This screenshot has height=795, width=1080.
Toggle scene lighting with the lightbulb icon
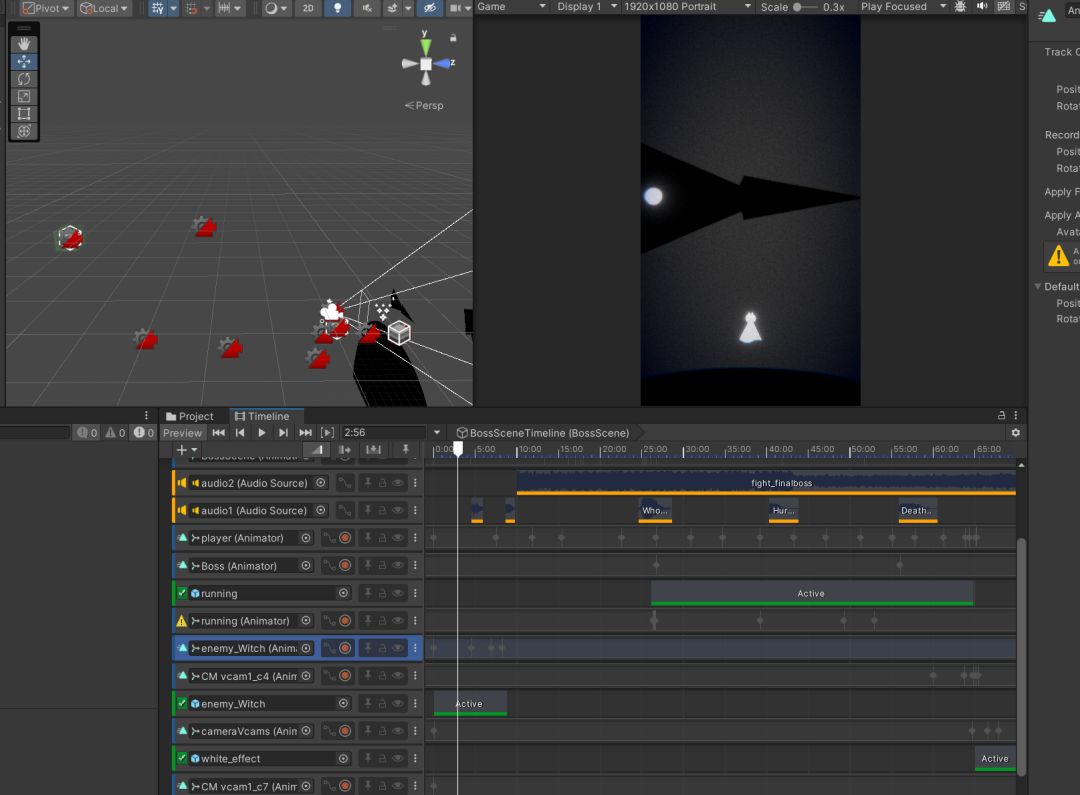[x=337, y=8]
